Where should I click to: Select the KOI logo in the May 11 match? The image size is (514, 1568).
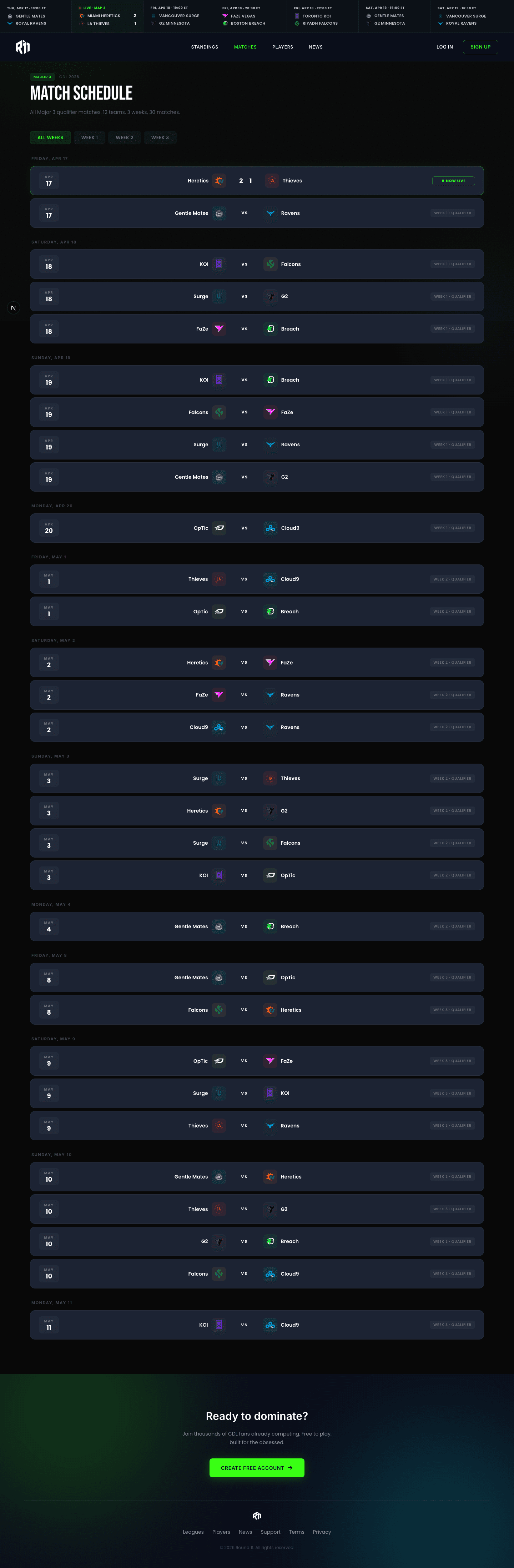pyautogui.click(x=219, y=1325)
